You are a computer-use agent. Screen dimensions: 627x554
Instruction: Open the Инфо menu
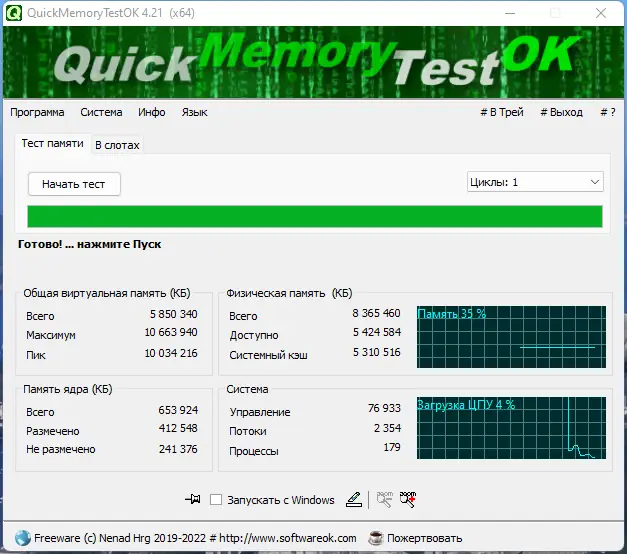point(152,112)
